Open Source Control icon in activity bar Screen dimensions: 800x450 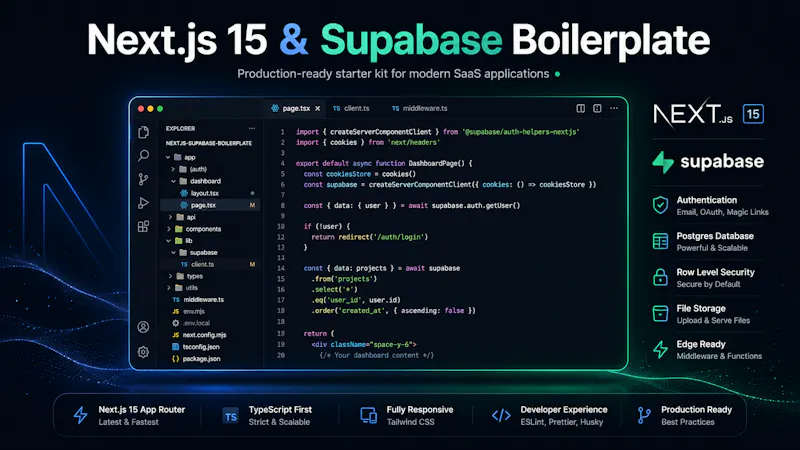click(143, 179)
